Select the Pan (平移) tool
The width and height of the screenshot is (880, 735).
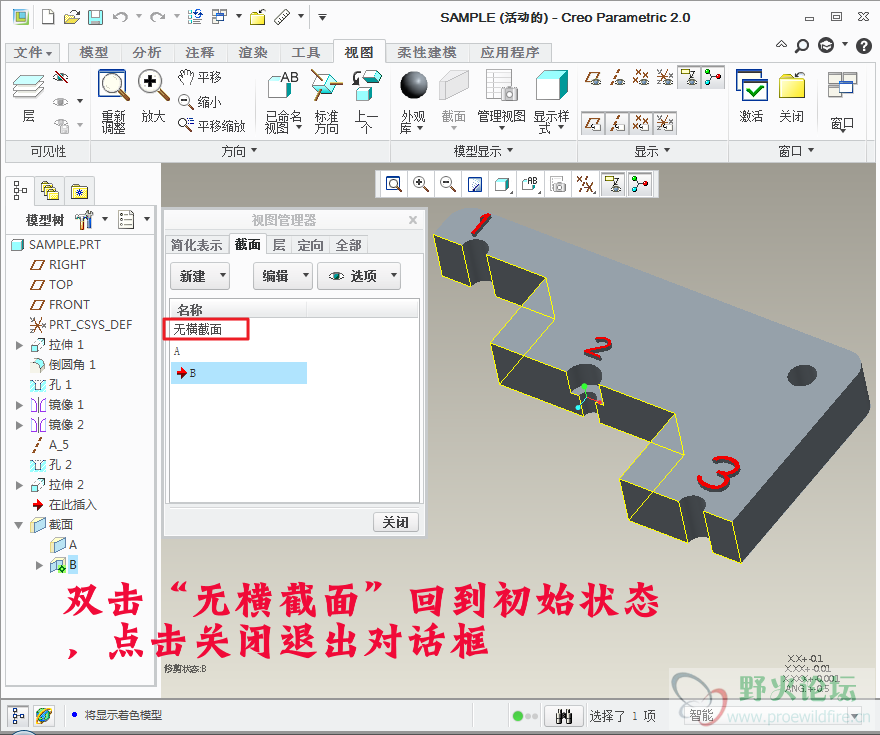200,77
